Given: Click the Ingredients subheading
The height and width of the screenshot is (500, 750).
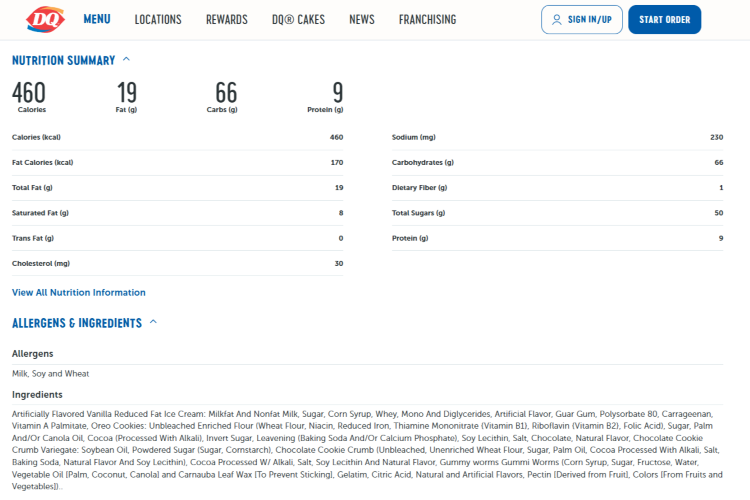Looking at the screenshot, I should tap(37, 395).
